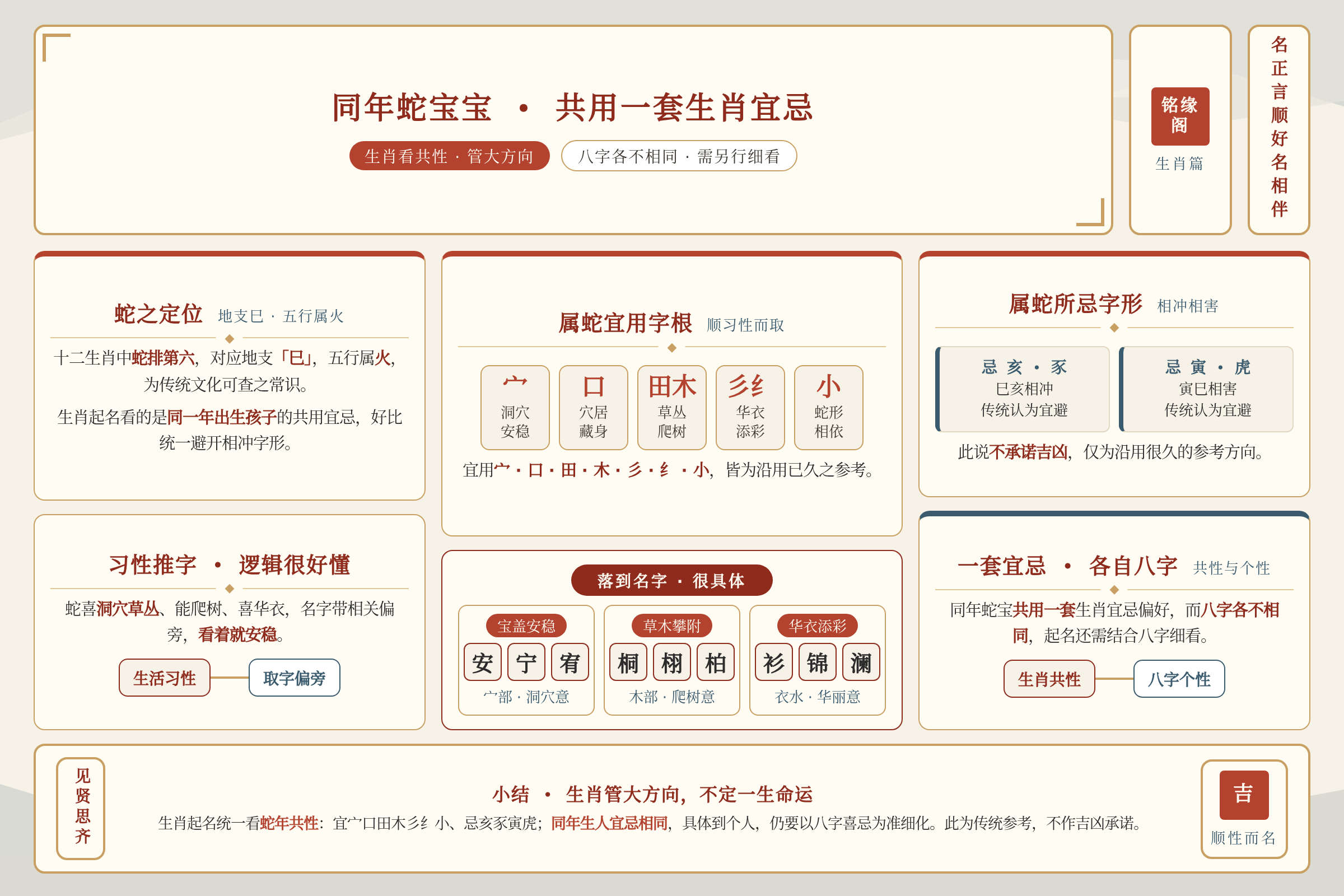The width and height of the screenshot is (1344, 896).
Task: Click the vertical 见贤思齐 seal box
Action: pos(81,808)
